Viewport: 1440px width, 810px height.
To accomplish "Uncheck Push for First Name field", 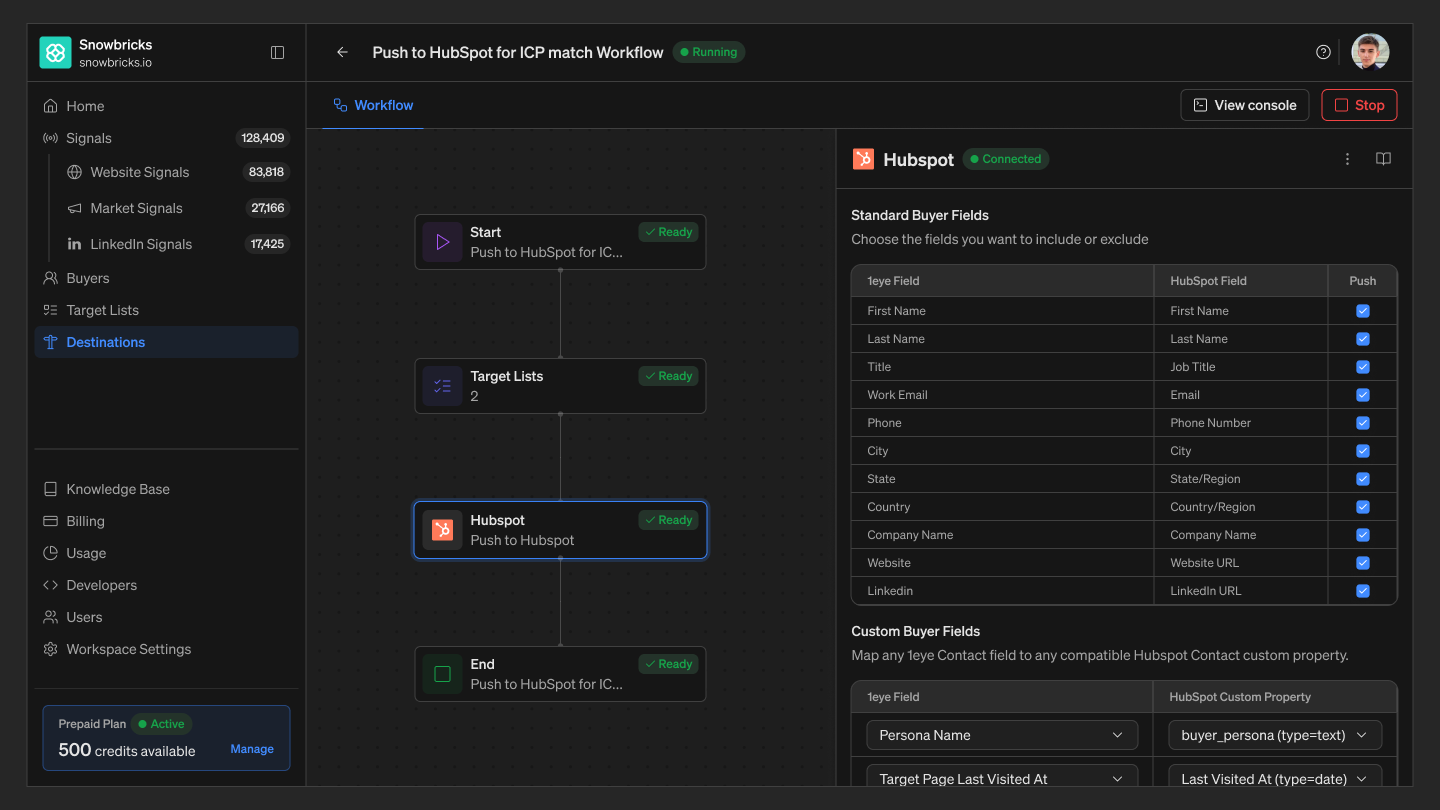I will [x=1362, y=311].
